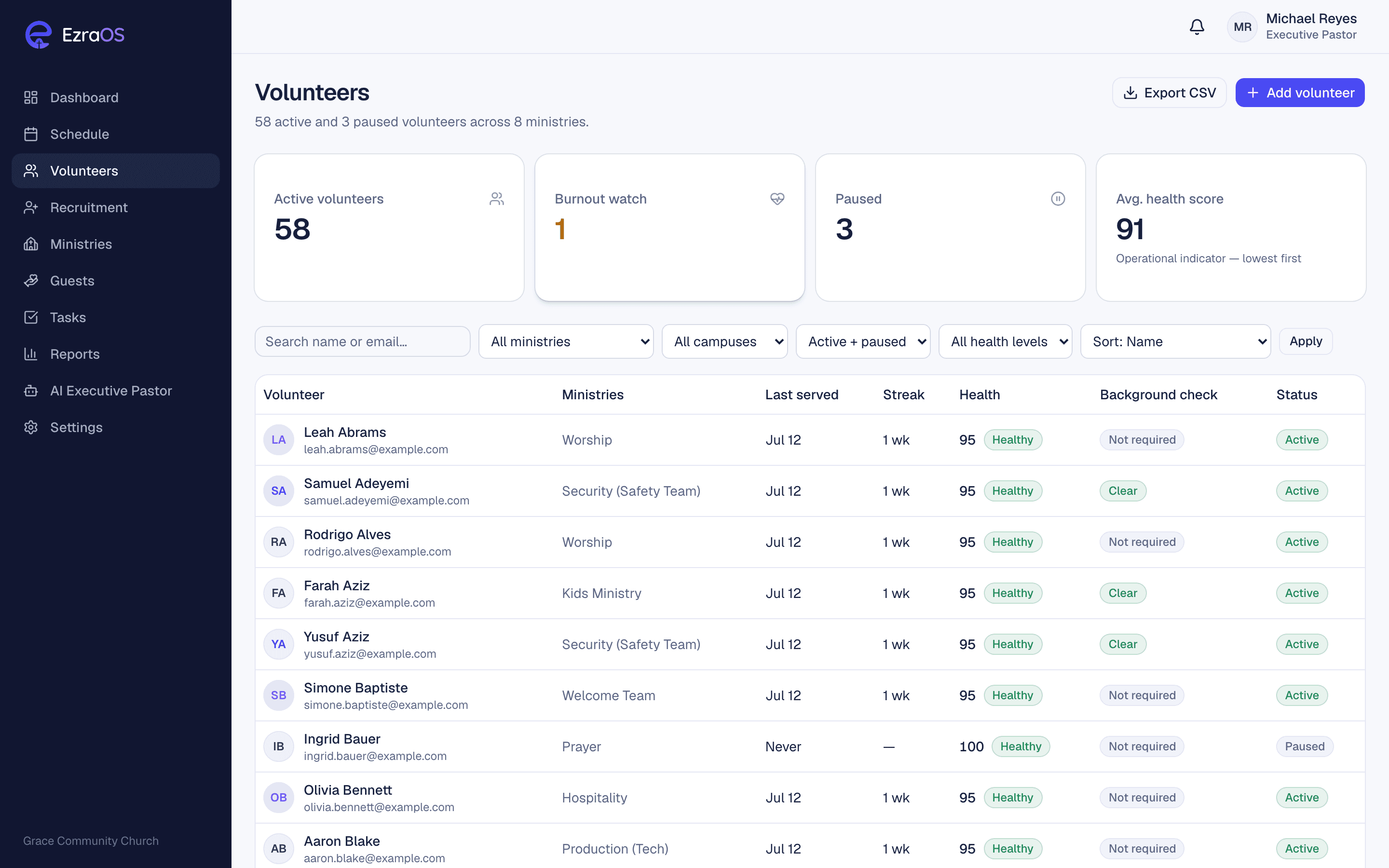Click the AI Executive Pastor robot icon
The width and height of the screenshot is (1389, 868).
click(x=31, y=391)
